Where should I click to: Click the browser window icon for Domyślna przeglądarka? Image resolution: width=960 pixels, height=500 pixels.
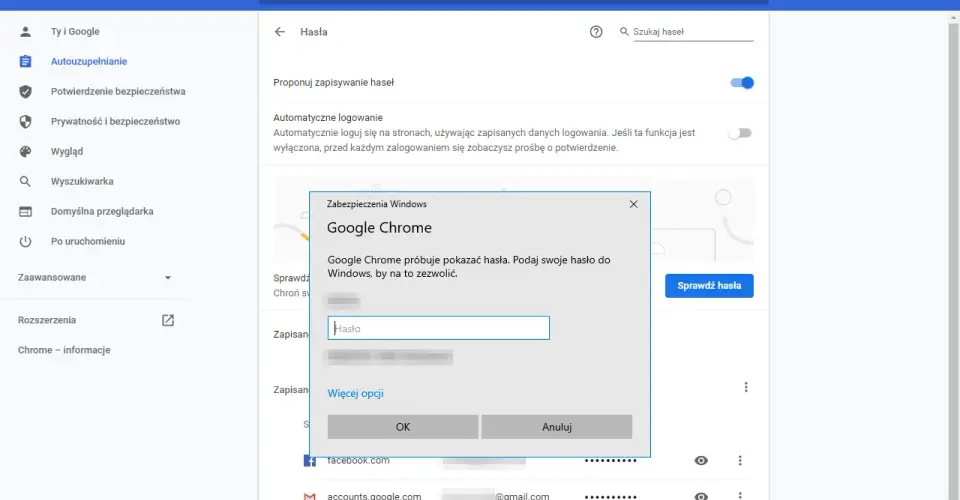(25, 211)
